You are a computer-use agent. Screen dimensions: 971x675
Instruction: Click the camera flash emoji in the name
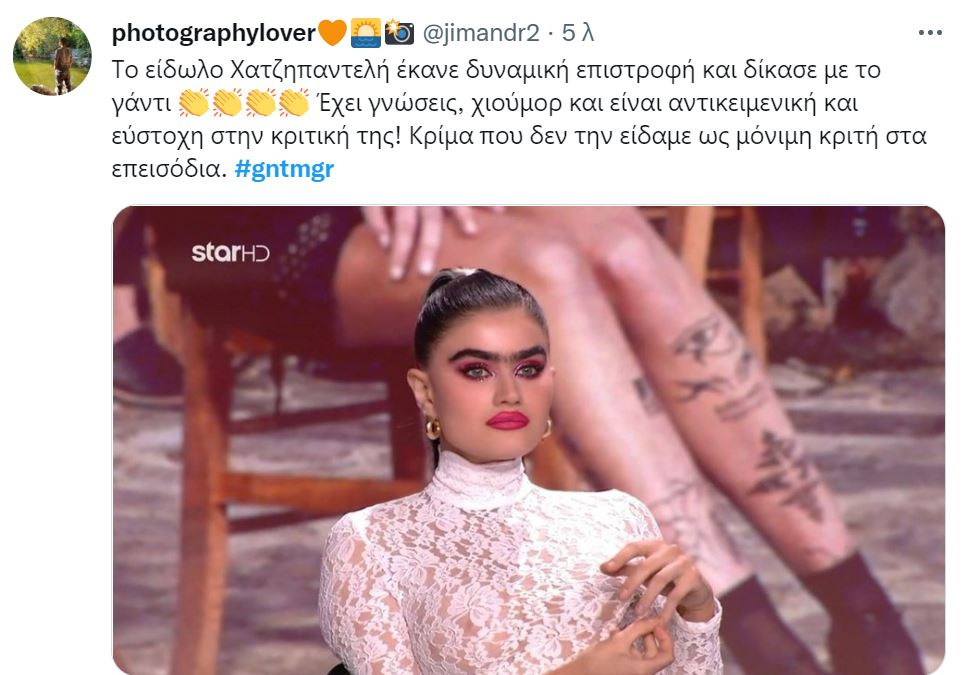pyautogui.click(x=399, y=33)
